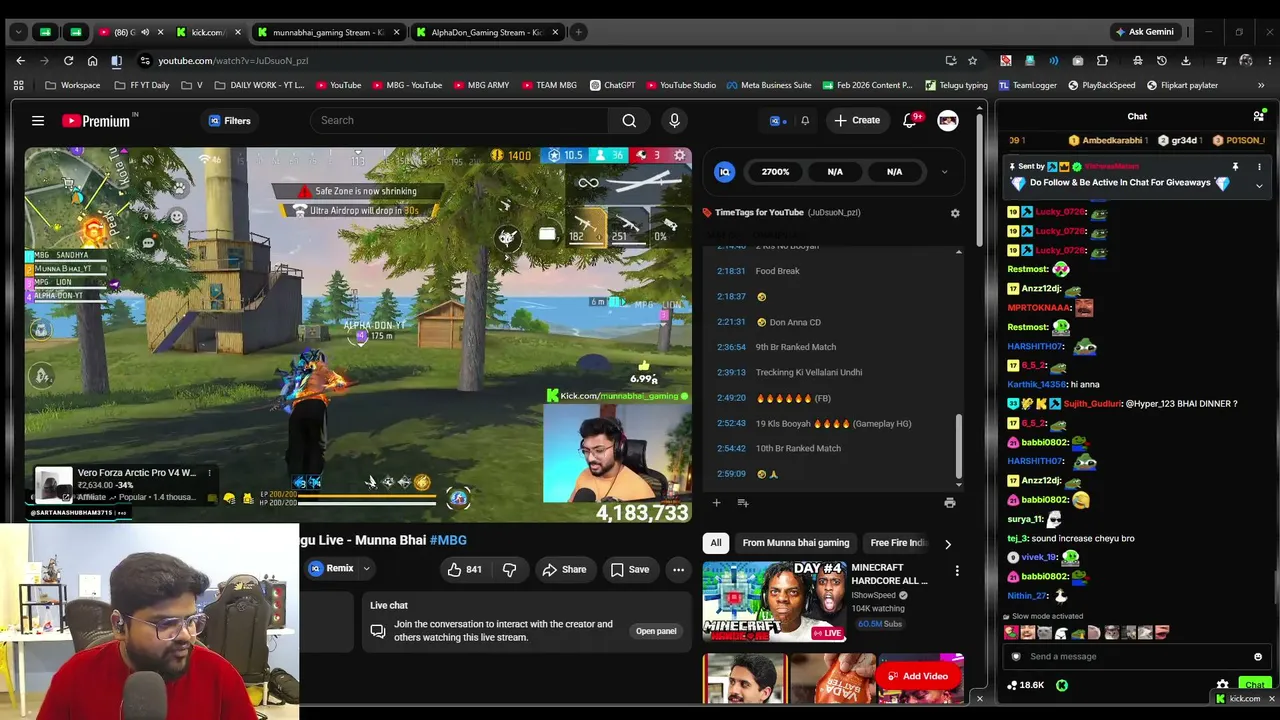Open the vidIQ round logo in stats panel
Image resolution: width=1280 pixels, height=720 pixels.
[725, 172]
